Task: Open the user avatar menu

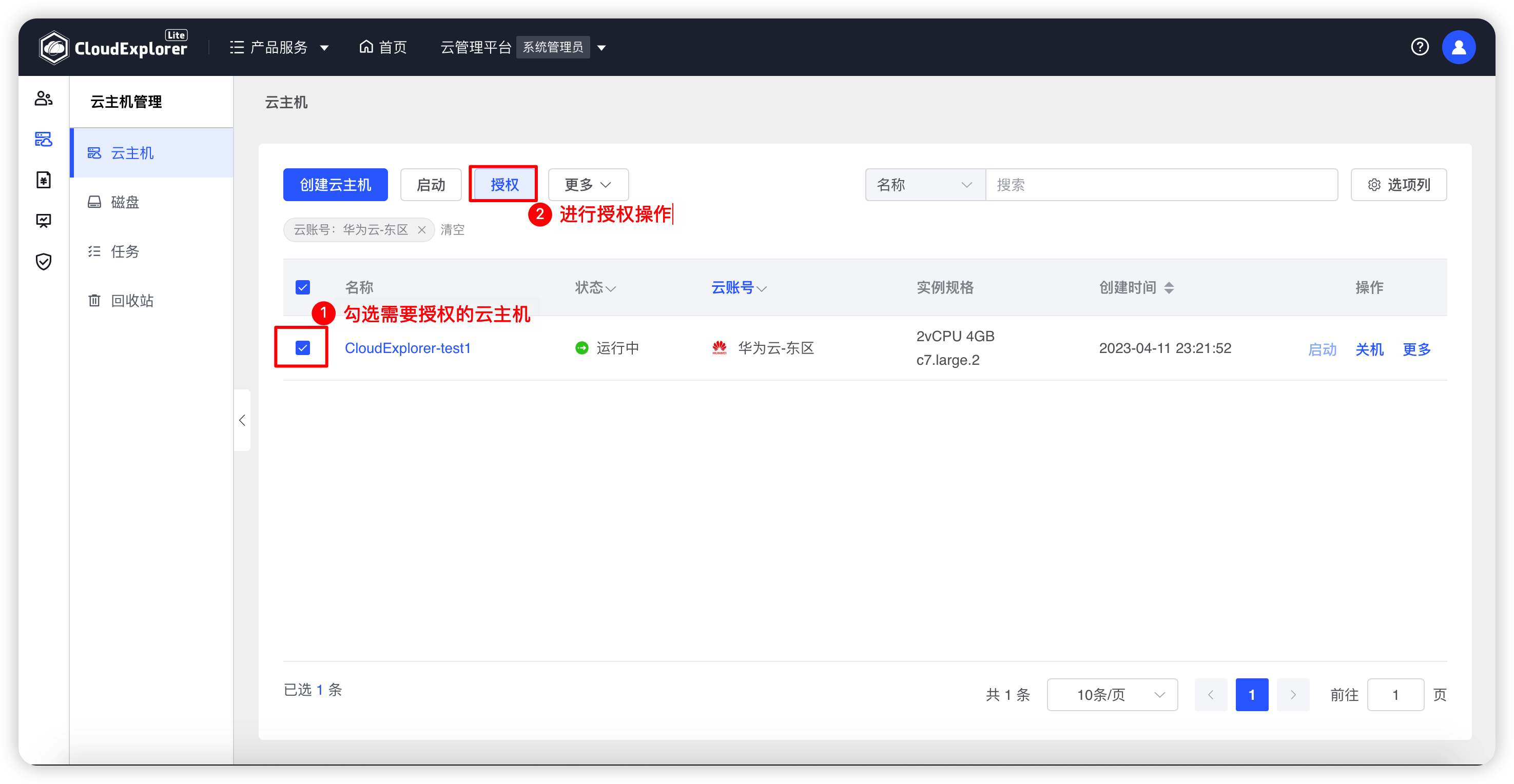Action: (x=1458, y=47)
